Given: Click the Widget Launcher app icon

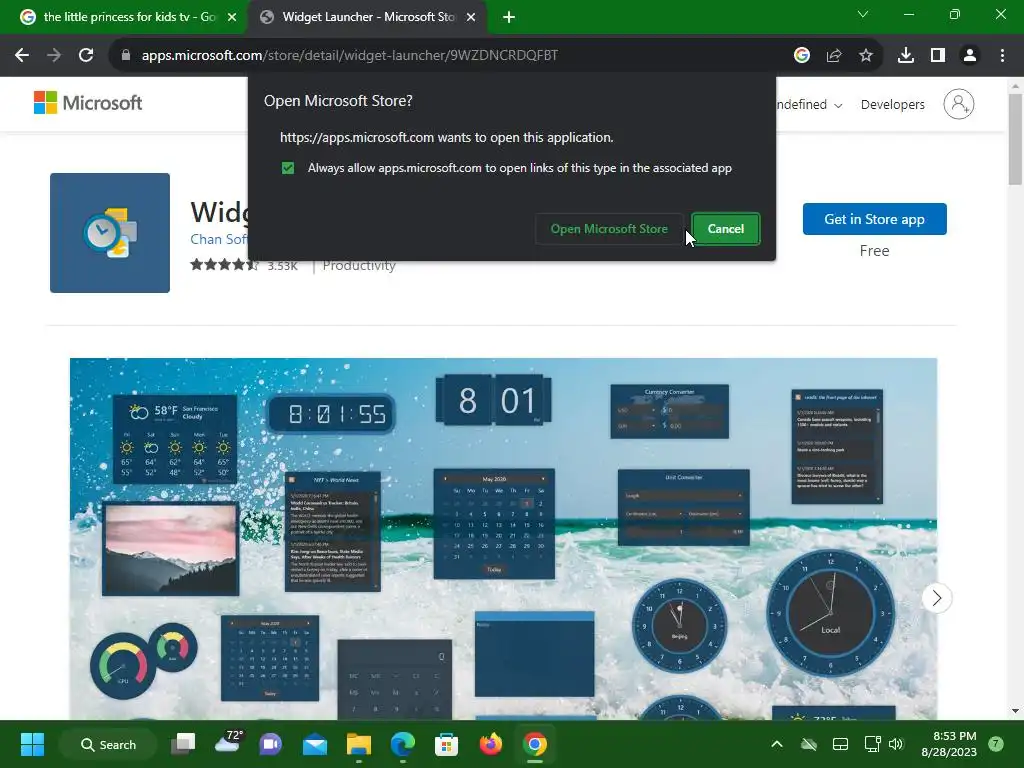Looking at the screenshot, I should click(110, 232).
